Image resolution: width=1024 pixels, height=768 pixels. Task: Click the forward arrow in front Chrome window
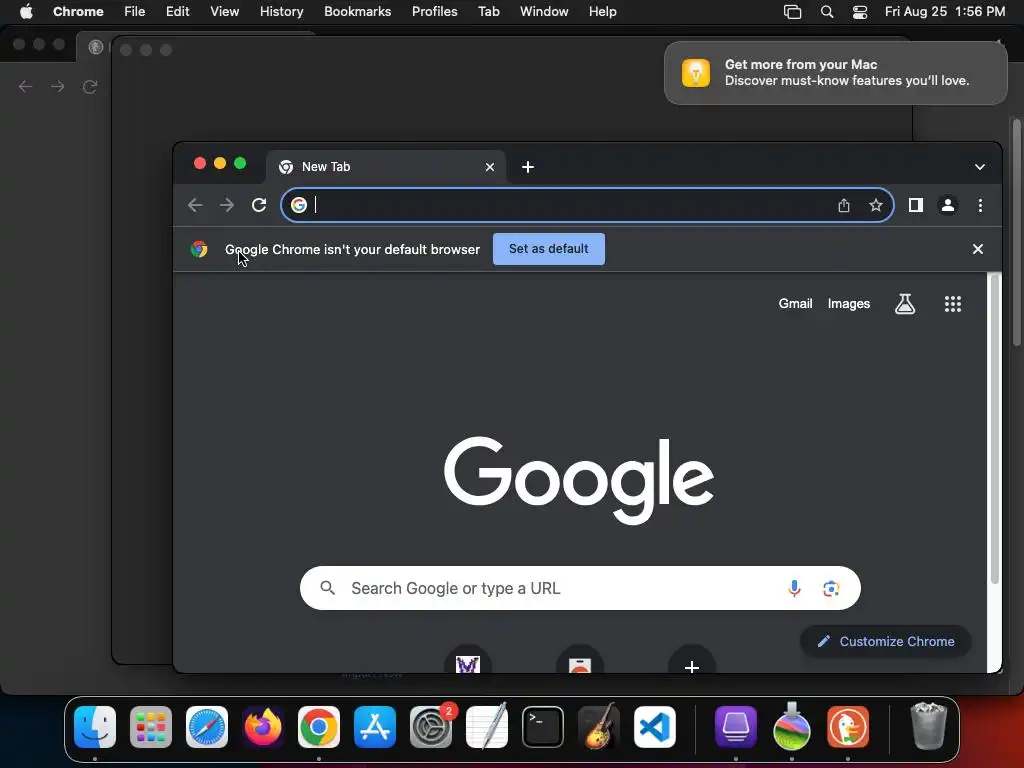pyautogui.click(x=227, y=205)
